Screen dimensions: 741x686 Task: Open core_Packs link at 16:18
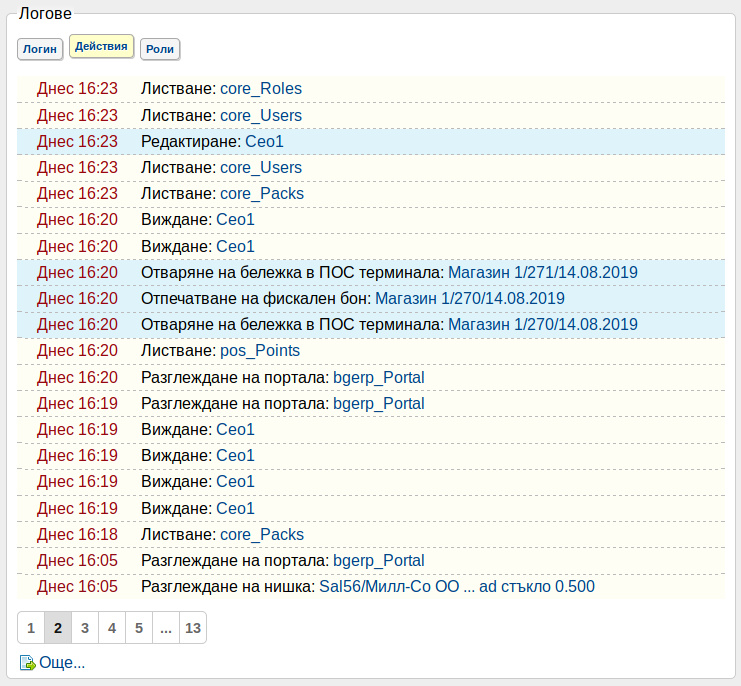coord(262,534)
